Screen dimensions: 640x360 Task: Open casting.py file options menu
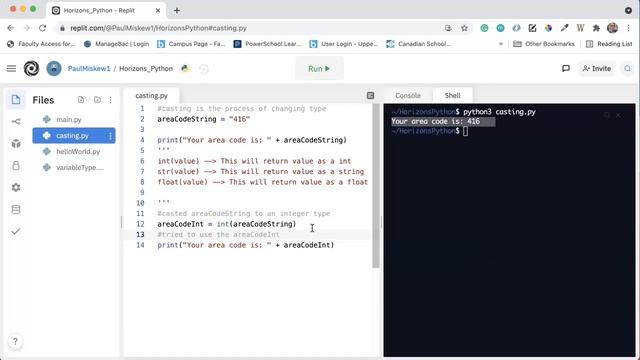tap(110, 136)
